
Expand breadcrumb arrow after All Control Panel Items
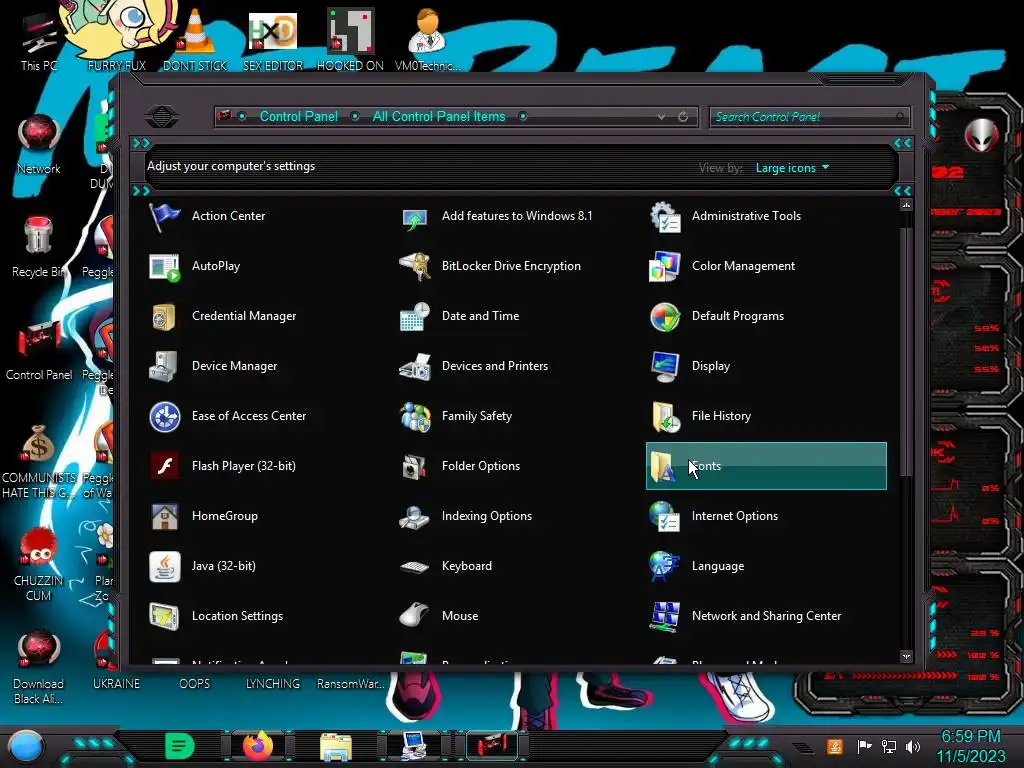522,116
